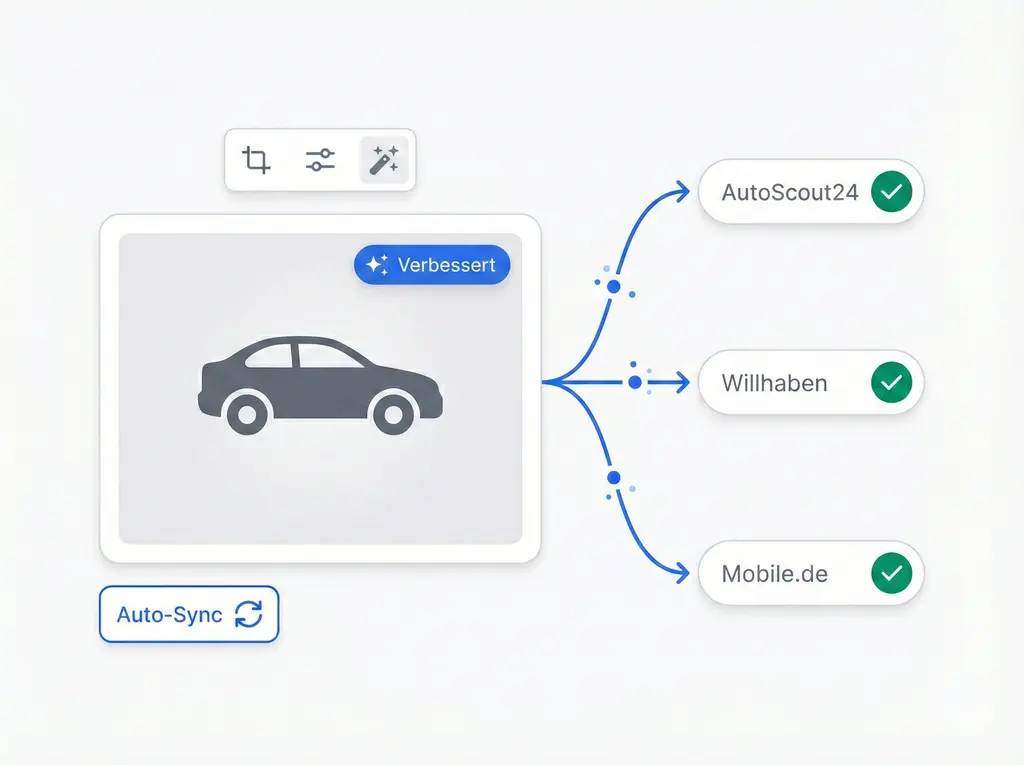The width and height of the screenshot is (1024, 765).
Task: Click the blue dot on the lower connector line
Action: click(614, 477)
